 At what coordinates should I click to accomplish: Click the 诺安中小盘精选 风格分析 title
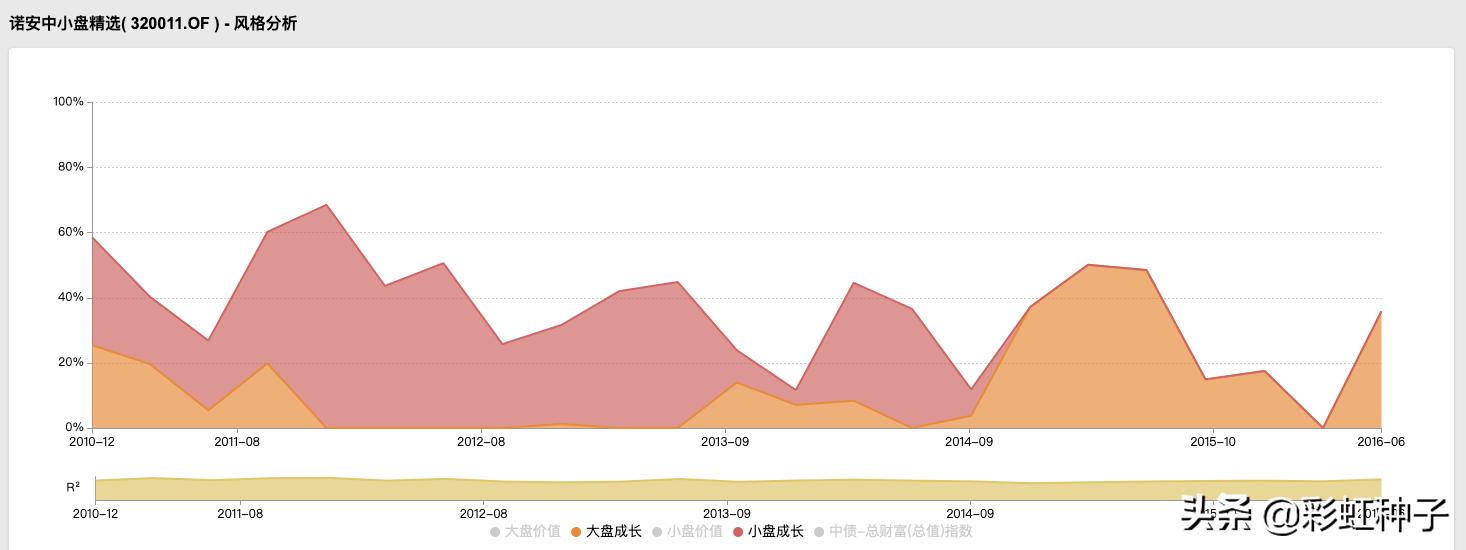click(x=153, y=23)
